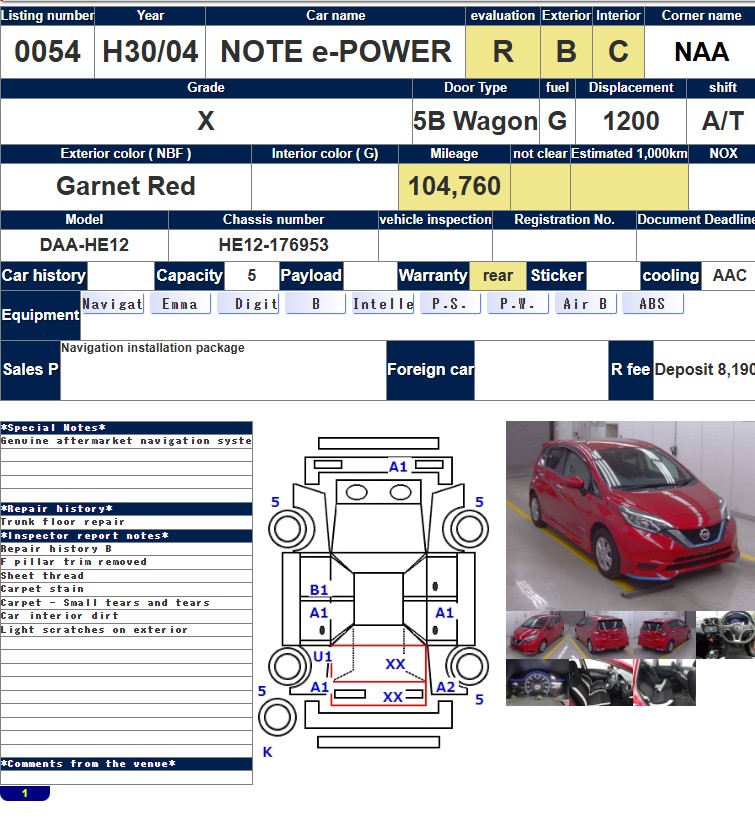Click the listing number 0054
Image resolution: width=755 pixels, height=837 pixels.
[x=47, y=52]
